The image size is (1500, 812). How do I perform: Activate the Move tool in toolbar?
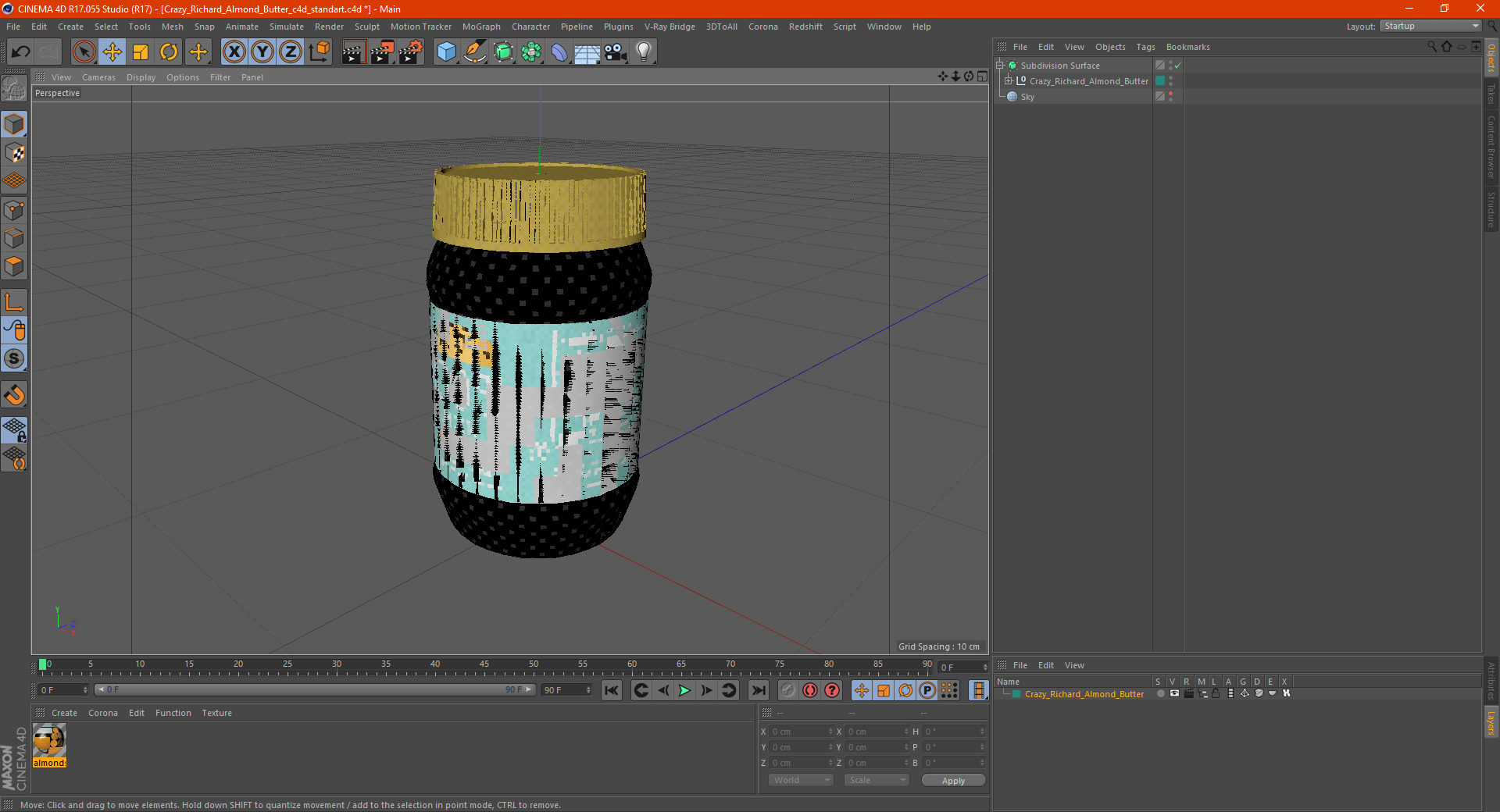click(112, 52)
